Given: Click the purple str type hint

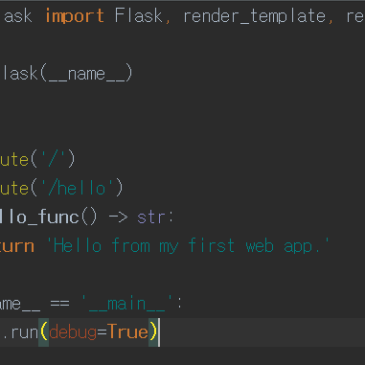Looking at the screenshot, I should (x=151, y=217).
